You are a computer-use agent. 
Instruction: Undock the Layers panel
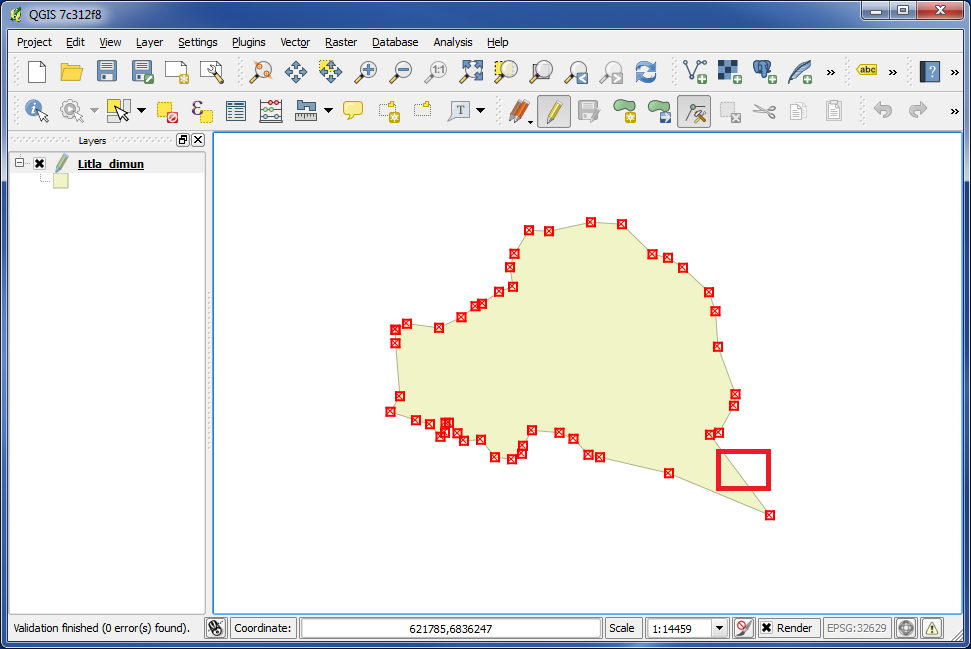pos(183,140)
